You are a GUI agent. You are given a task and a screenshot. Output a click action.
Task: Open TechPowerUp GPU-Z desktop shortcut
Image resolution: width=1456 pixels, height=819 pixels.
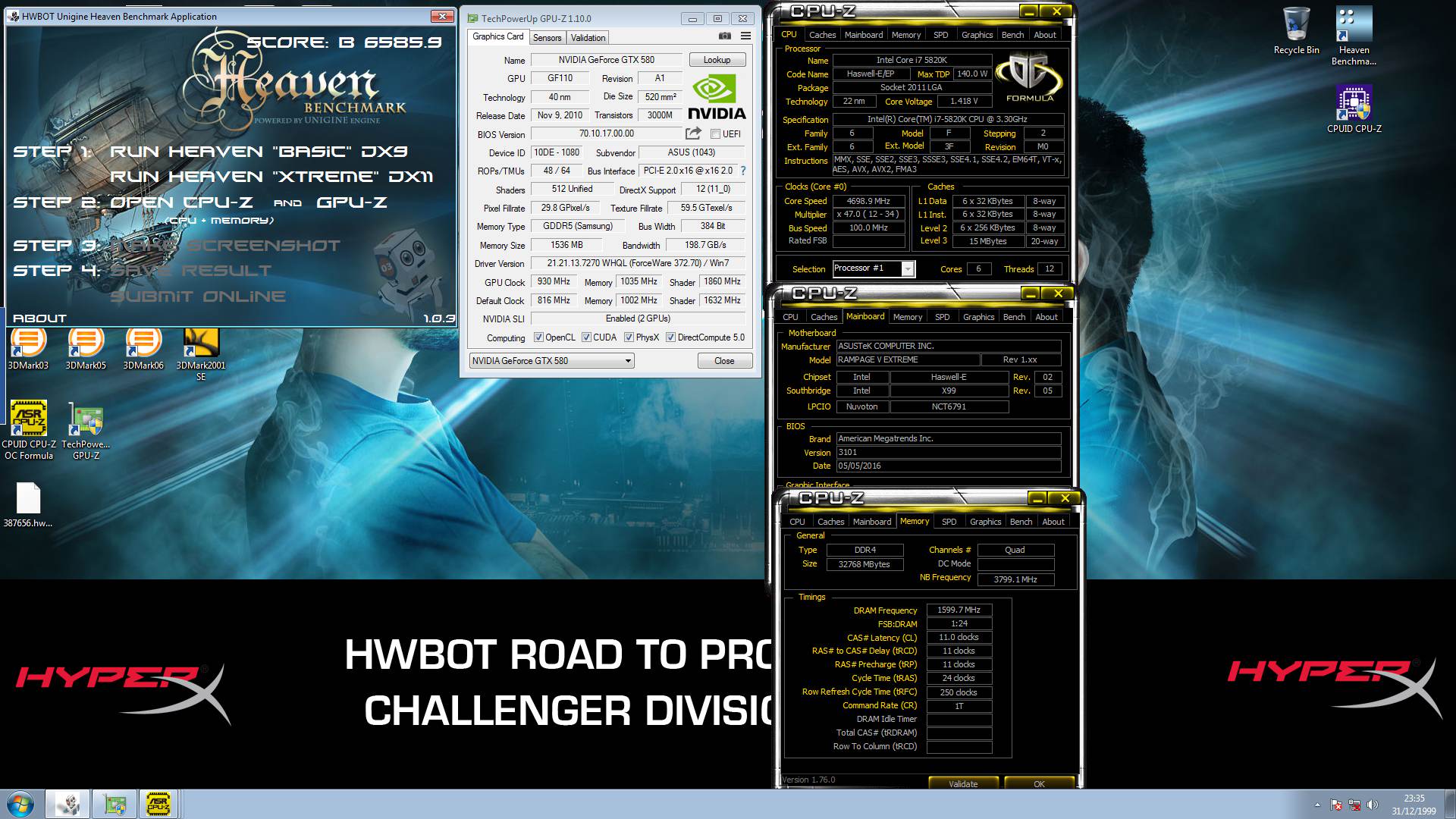pyautogui.click(x=86, y=430)
